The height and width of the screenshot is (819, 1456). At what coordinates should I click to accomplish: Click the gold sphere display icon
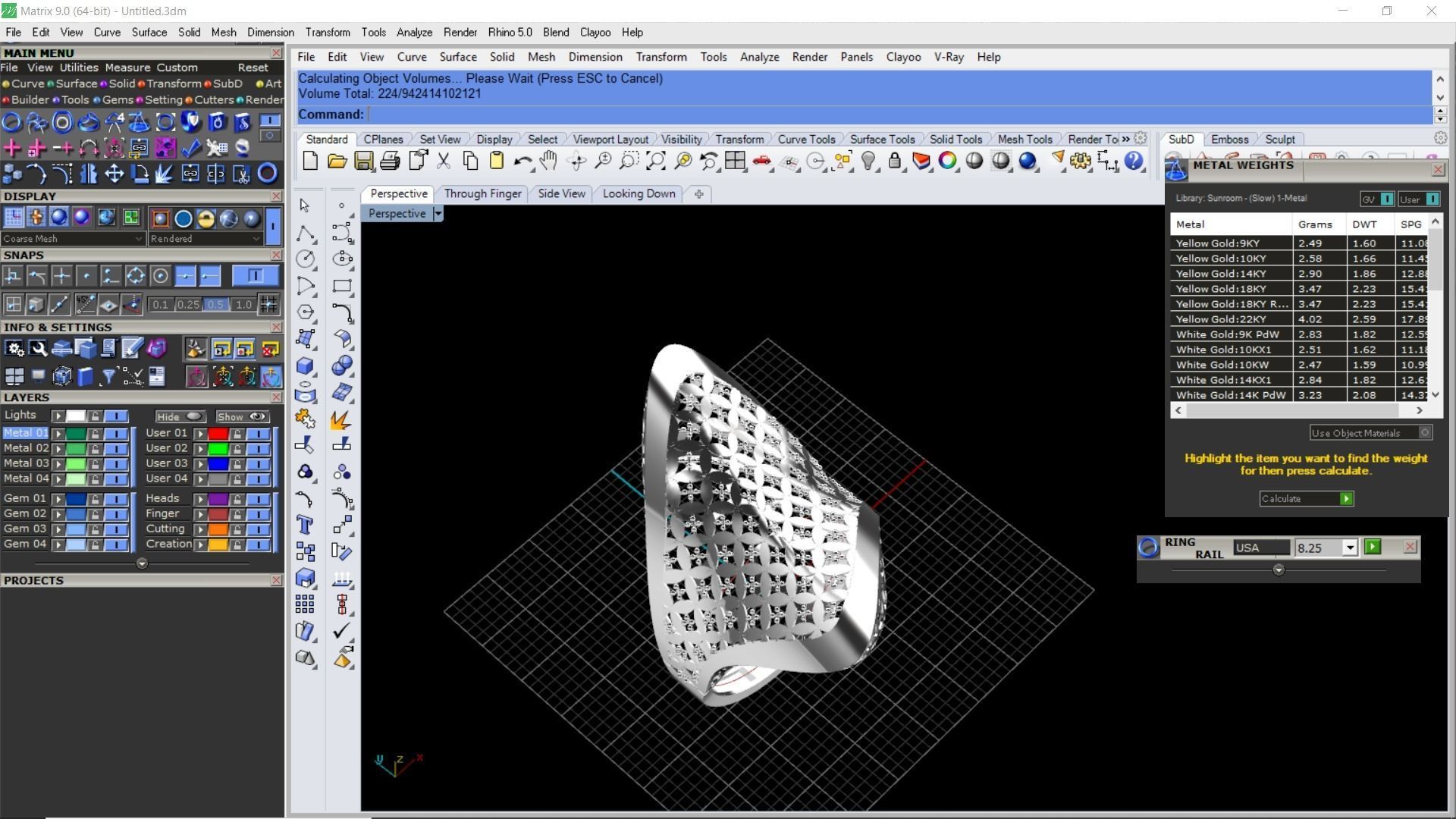(206, 218)
